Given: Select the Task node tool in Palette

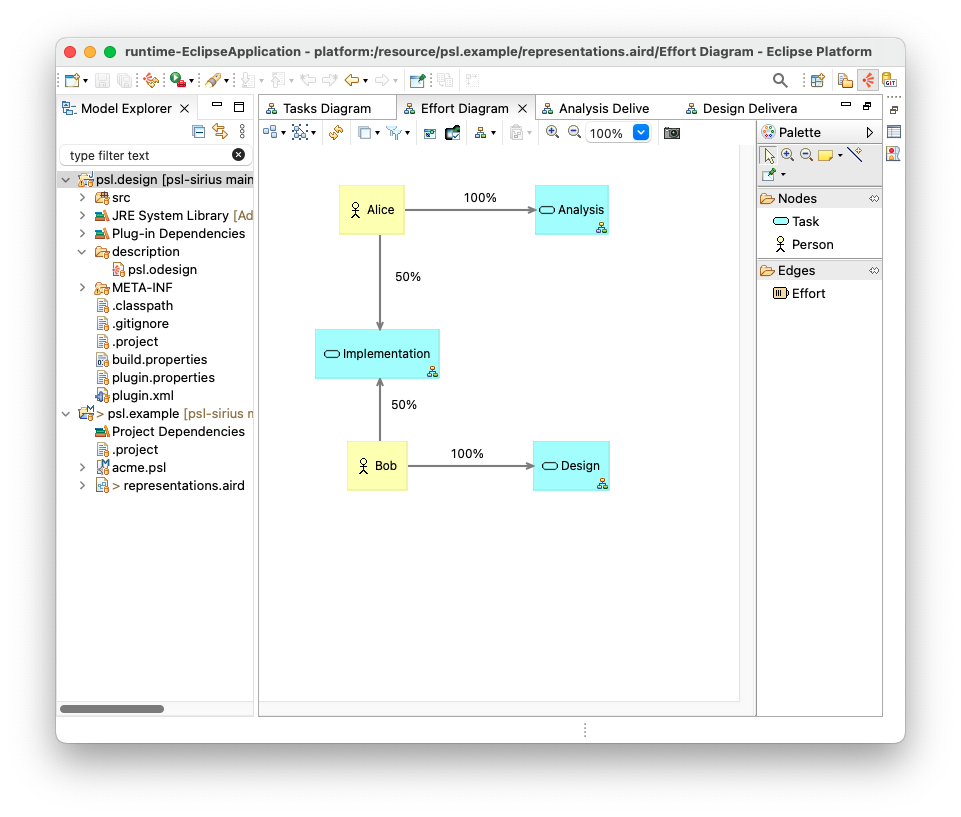Looking at the screenshot, I should pyautogui.click(x=805, y=222).
